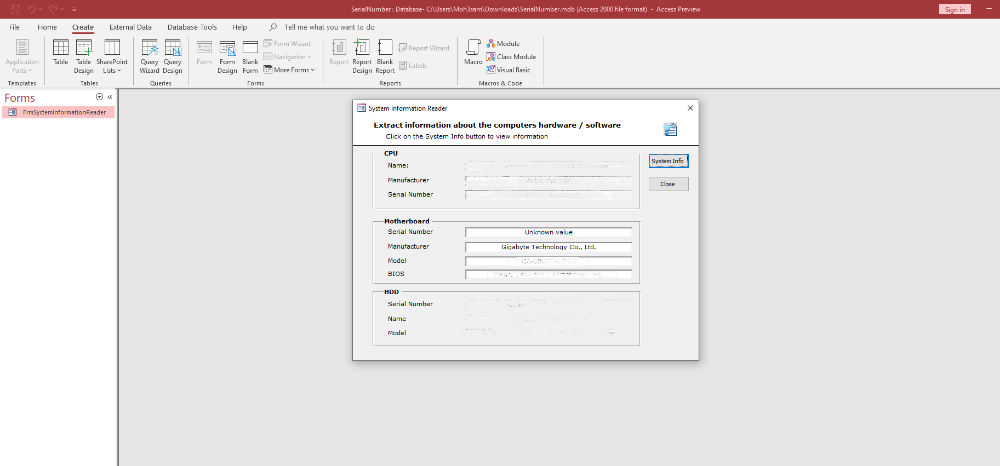Open Report Design view
Image resolution: width=1000 pixels, height=466 pixels.
[362, 56]
